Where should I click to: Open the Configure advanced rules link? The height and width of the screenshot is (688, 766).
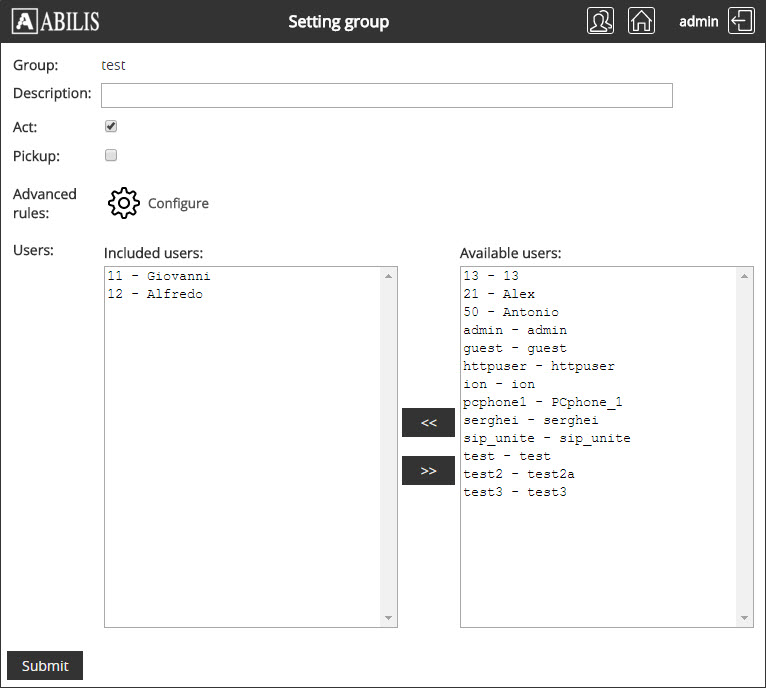[178, 203]
